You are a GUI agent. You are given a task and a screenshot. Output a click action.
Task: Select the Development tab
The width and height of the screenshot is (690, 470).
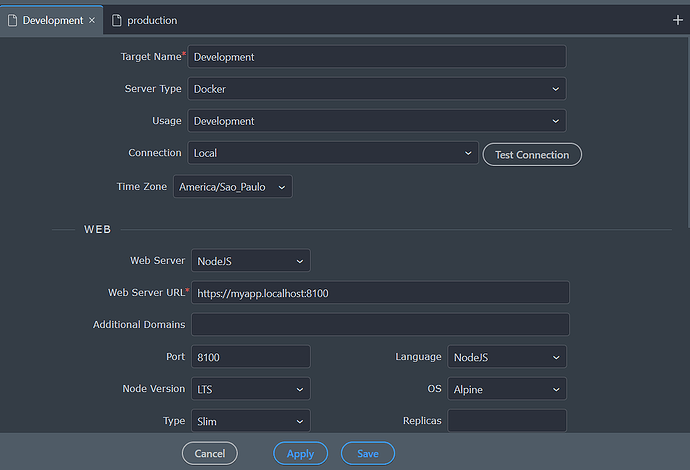52,20
